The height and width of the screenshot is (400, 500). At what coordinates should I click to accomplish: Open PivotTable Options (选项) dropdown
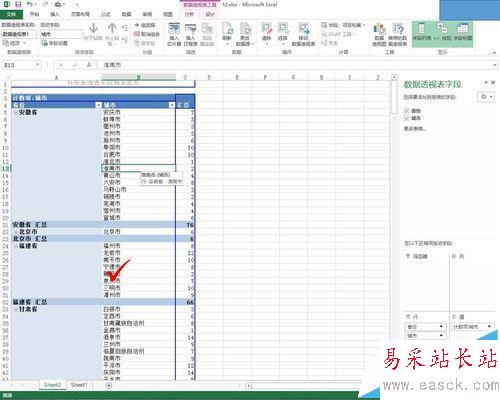(14, 43)
